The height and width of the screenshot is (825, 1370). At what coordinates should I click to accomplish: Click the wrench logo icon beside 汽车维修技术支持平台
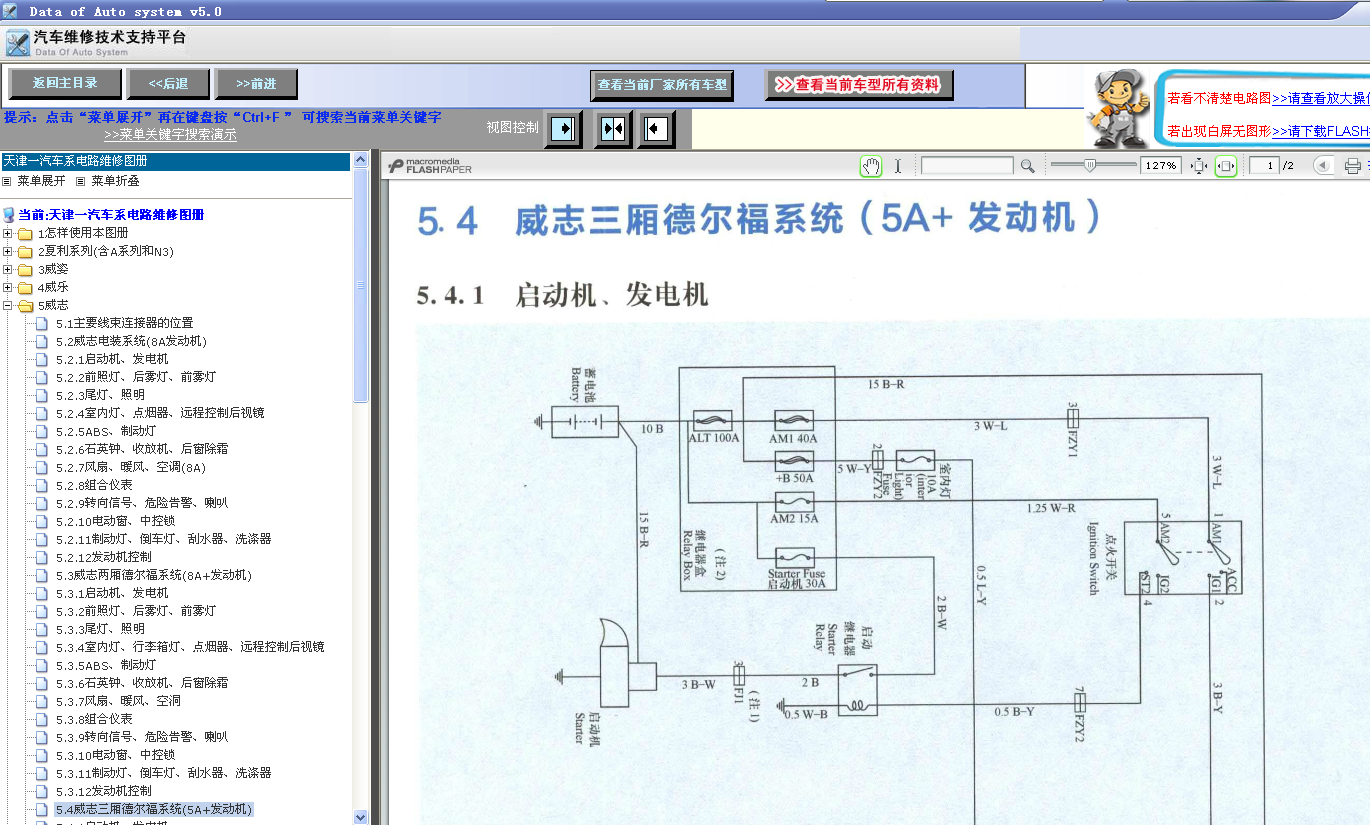tap(18, 43)
